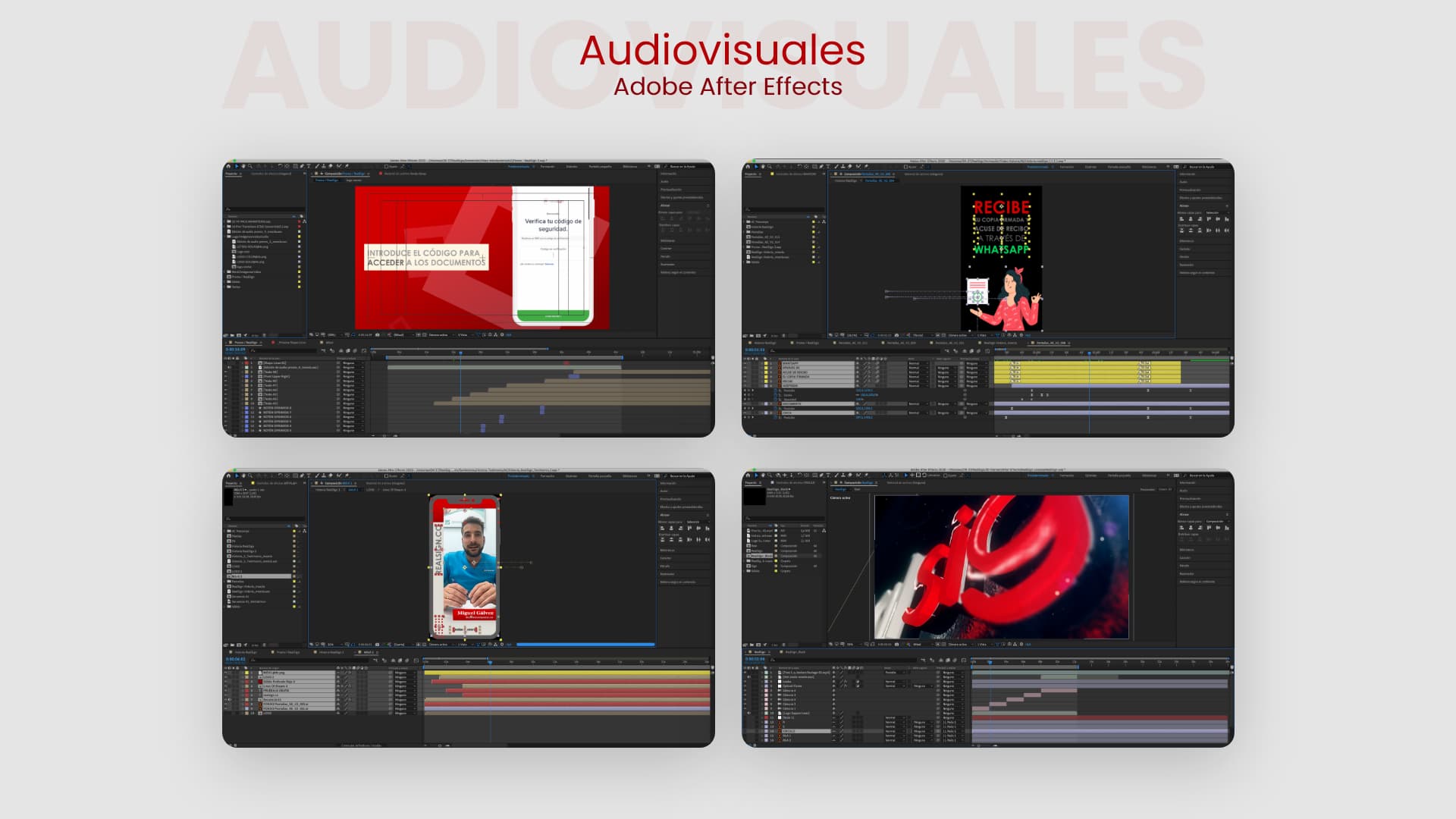Screen dimensions: 1456x819
Task: Open Cámara activa dropdown in WhatsApp screenshot
Action: point(959,334)
